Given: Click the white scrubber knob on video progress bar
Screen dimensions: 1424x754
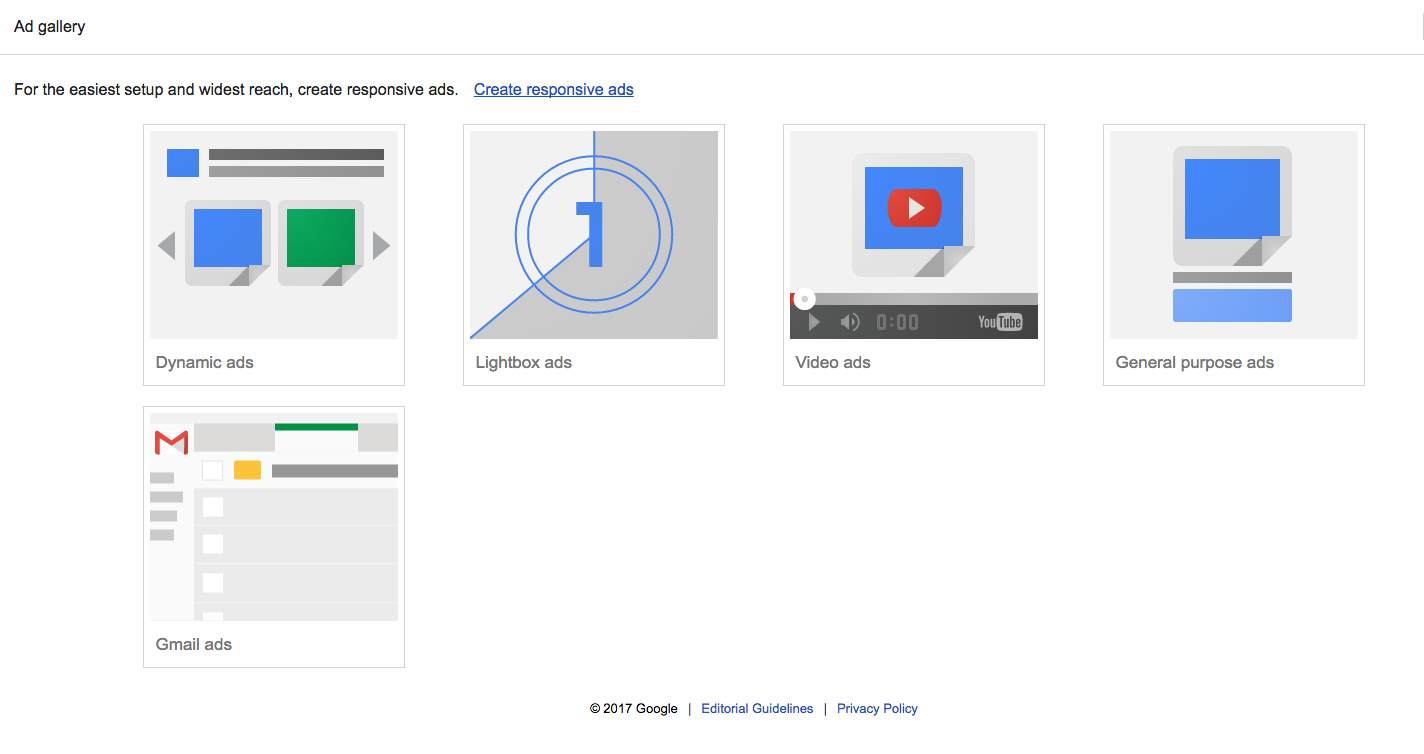Looking at the screenshot, I should click(x=804, y=299).
